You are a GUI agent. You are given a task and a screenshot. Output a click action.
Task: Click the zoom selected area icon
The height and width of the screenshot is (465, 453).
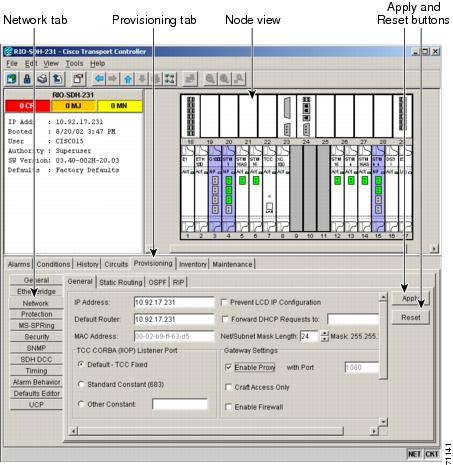239,79
